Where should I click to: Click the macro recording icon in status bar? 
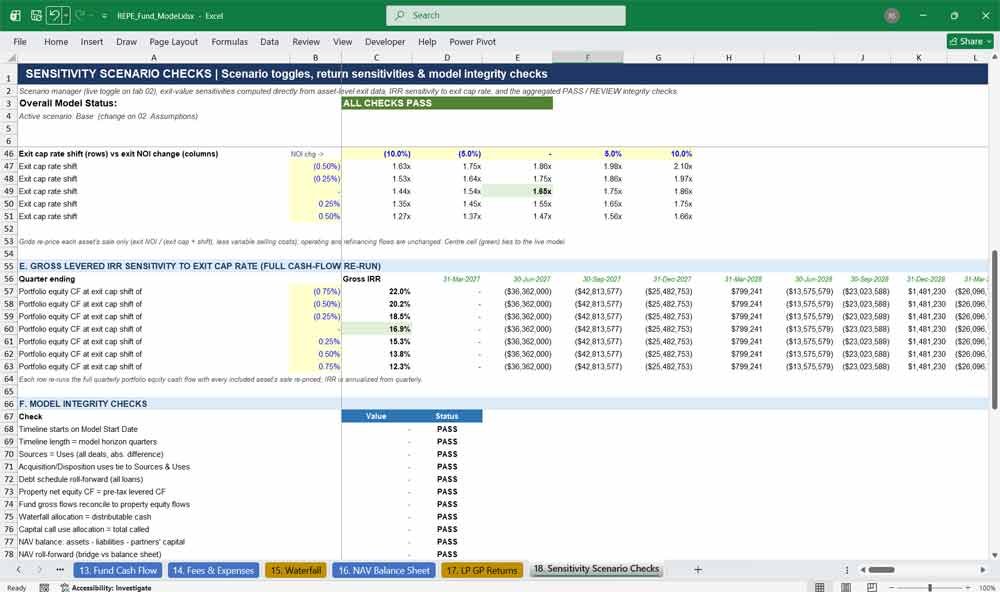click(x=44, y=588)
